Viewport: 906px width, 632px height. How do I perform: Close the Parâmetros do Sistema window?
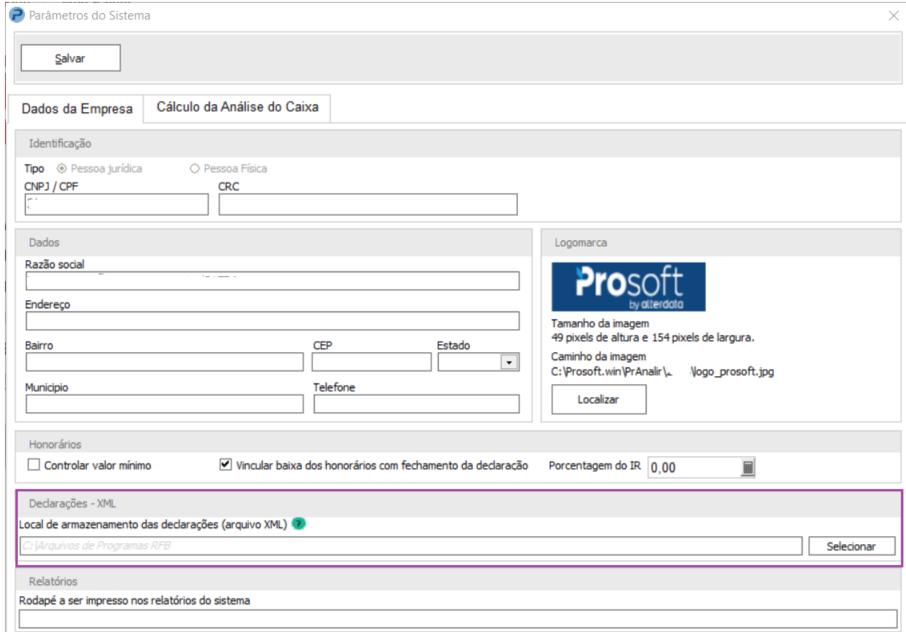(893, 16)
